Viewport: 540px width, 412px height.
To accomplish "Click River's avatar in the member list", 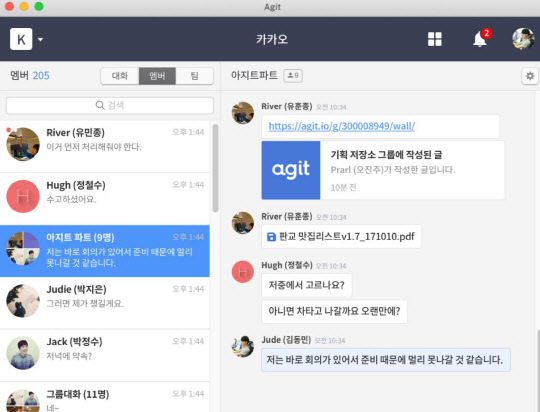I will (23, 144).
